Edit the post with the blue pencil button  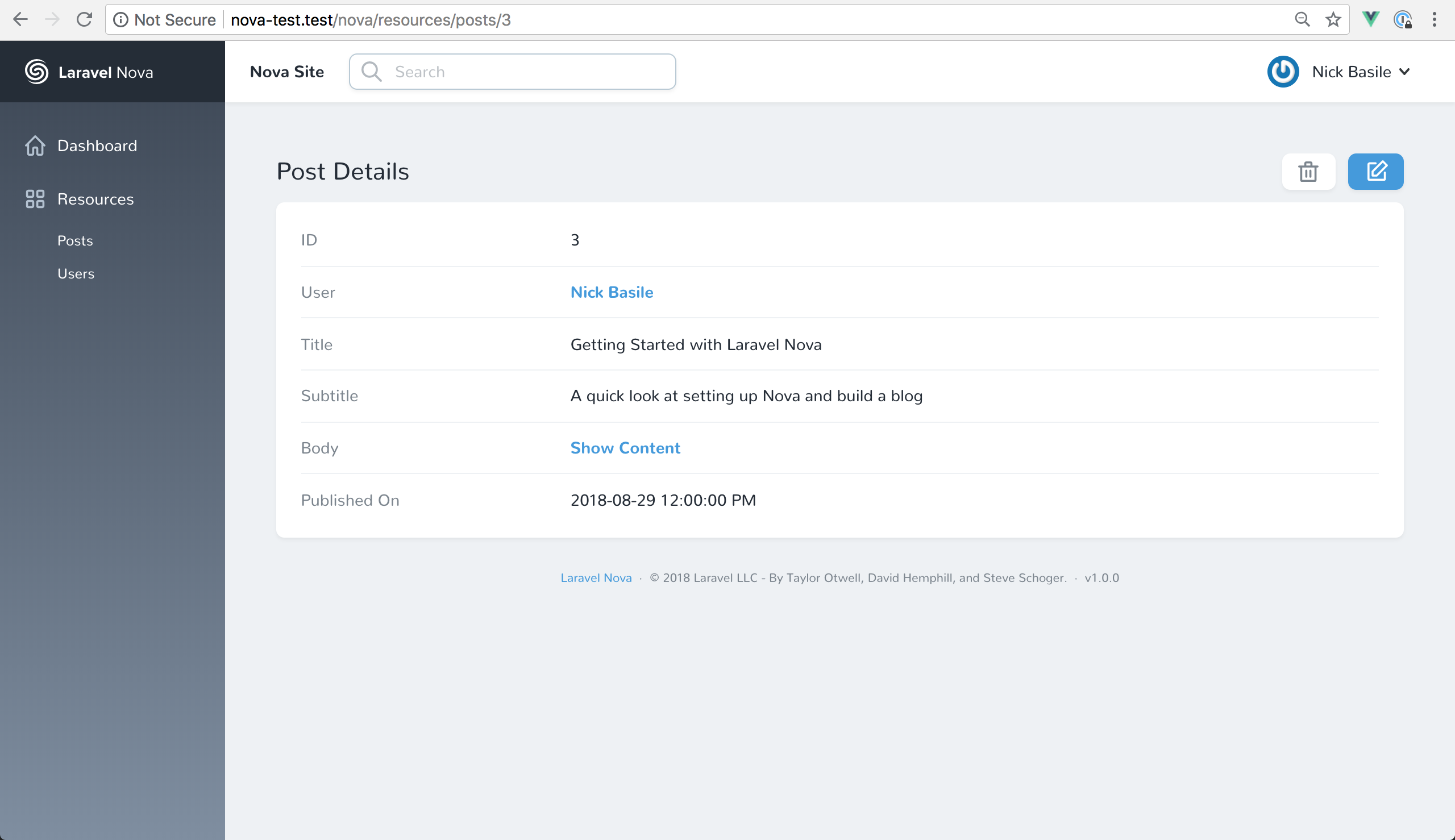tap(1376, 171)
